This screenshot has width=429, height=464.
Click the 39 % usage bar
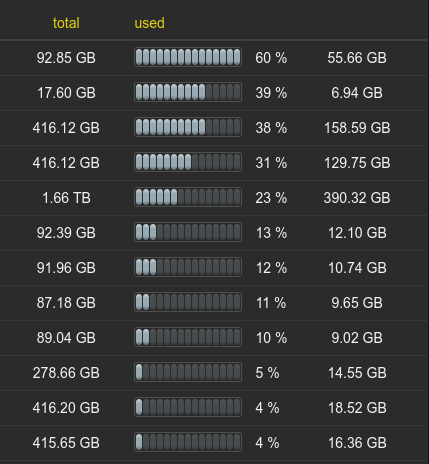(188, 92)
